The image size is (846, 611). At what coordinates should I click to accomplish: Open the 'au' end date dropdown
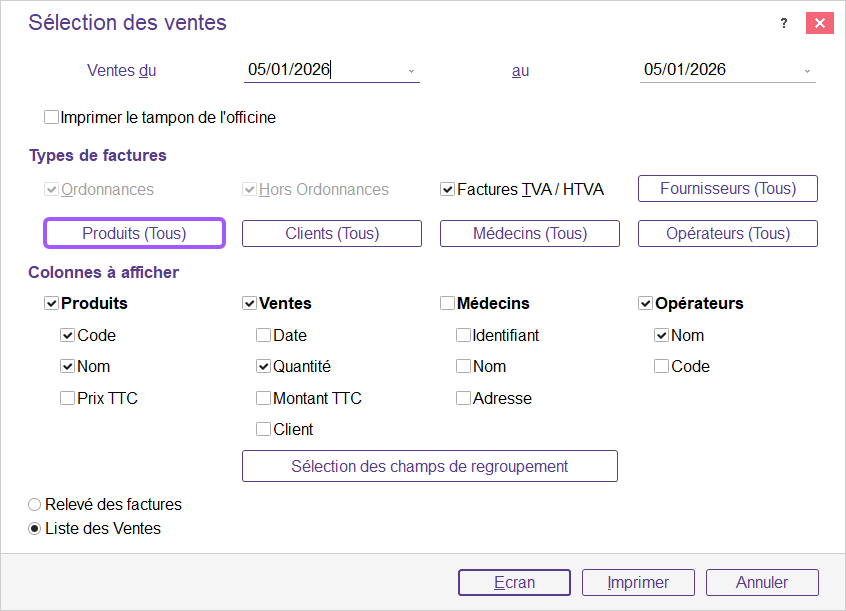(807, 71)
